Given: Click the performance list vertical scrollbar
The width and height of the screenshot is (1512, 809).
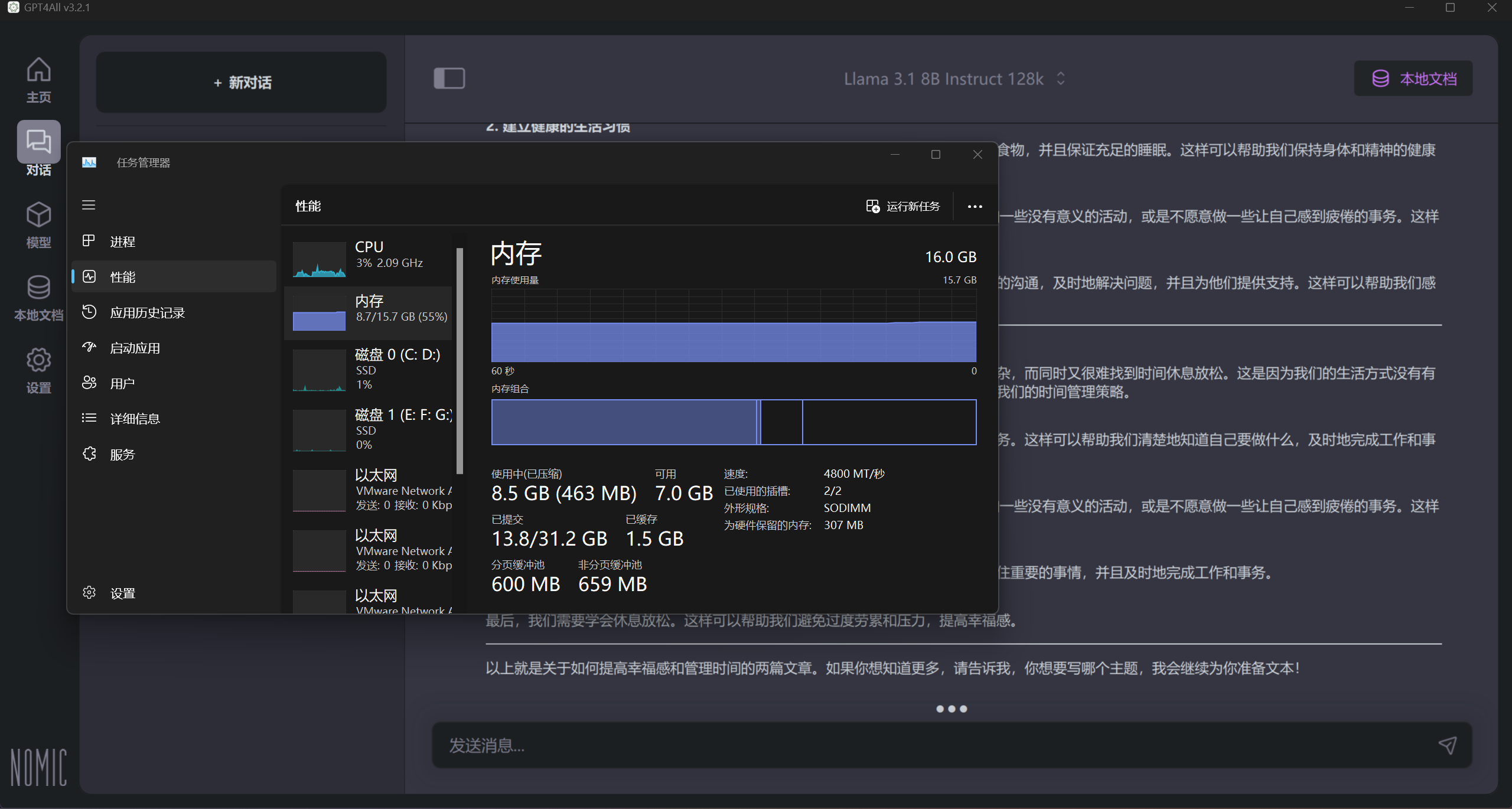Looking at the screenshot, I should pyautogui.click(x=460, y=360).
